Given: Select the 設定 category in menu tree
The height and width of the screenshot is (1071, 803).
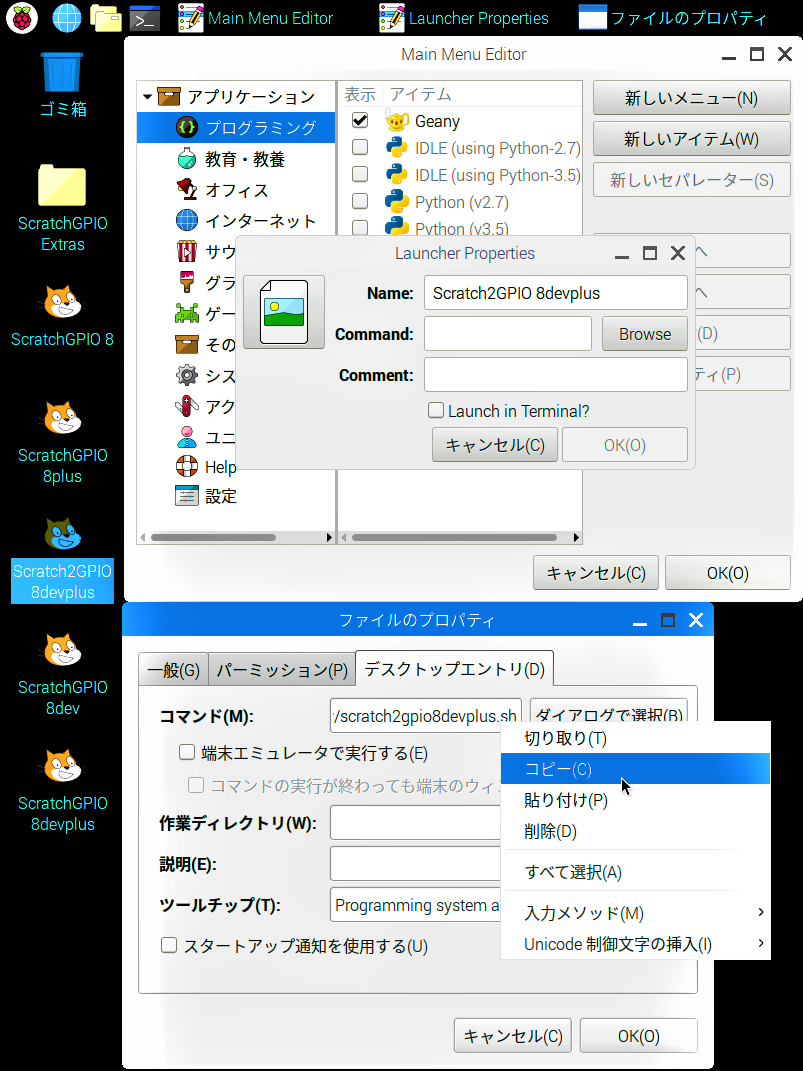Looking at the screenshot, I should click(206, 496).
